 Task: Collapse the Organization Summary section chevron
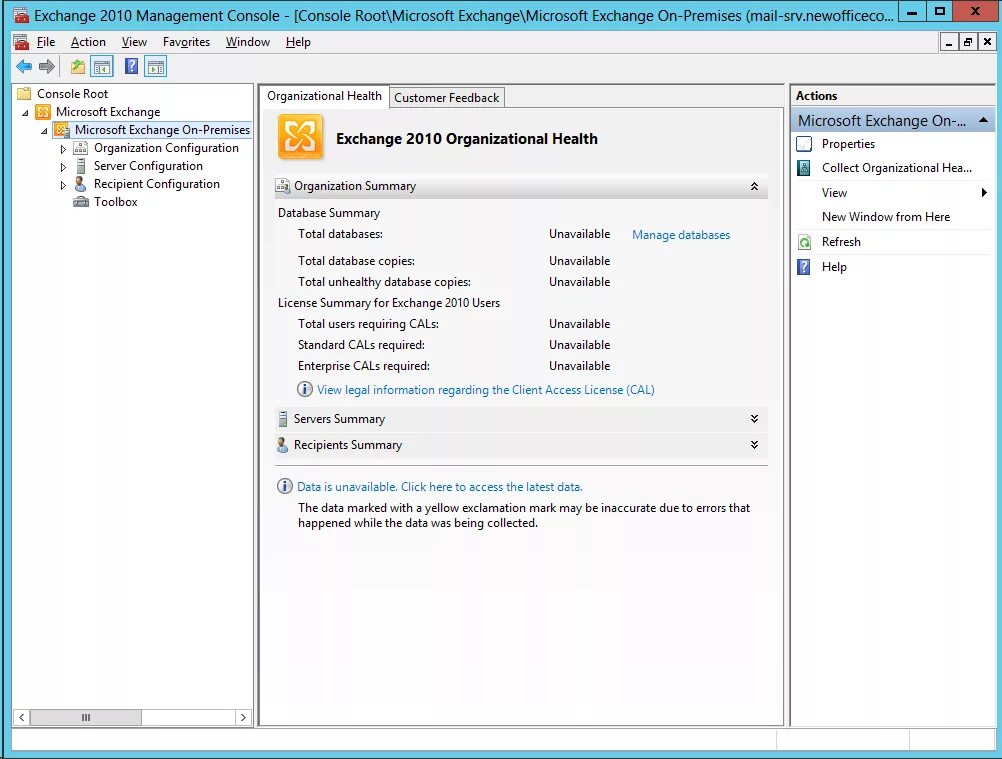[754, 187]
